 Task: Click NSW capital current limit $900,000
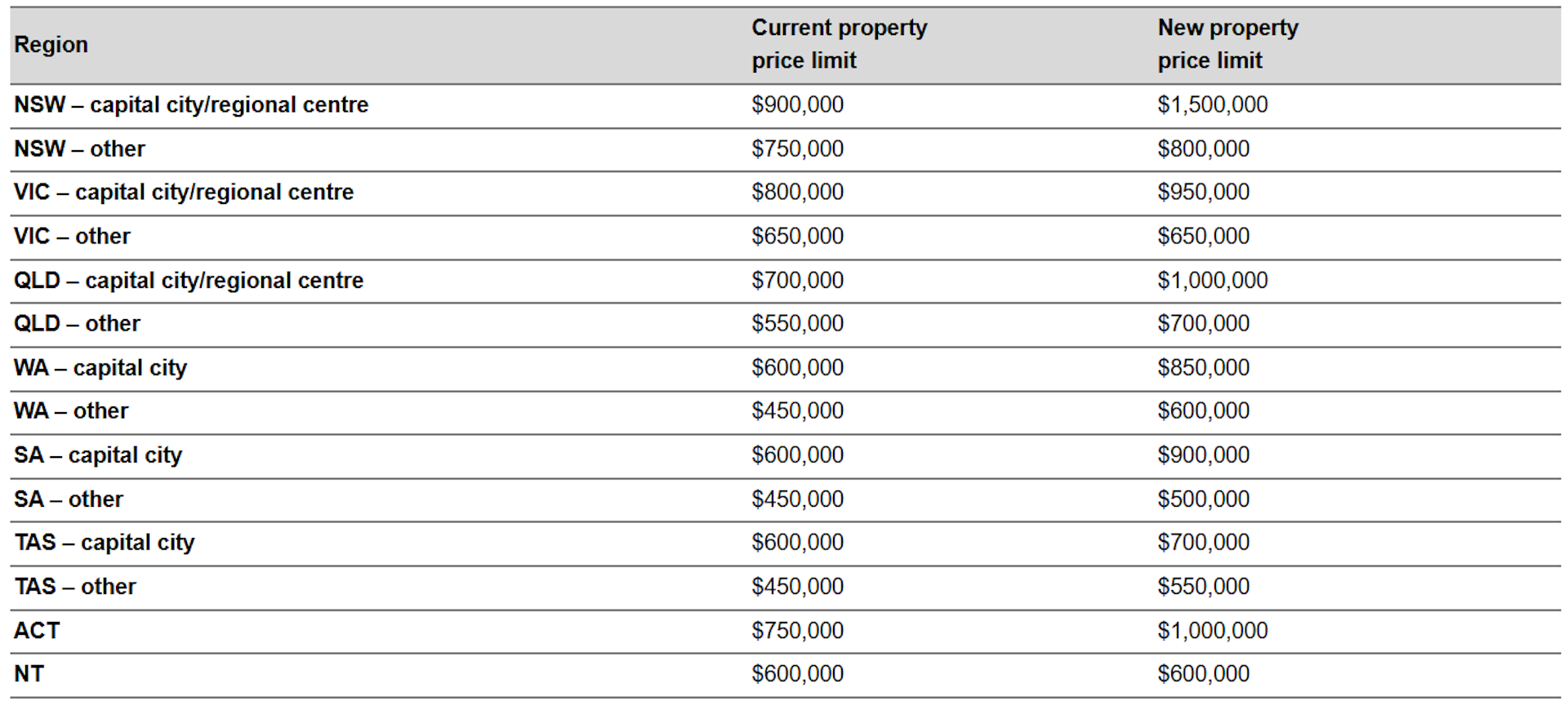797,104
